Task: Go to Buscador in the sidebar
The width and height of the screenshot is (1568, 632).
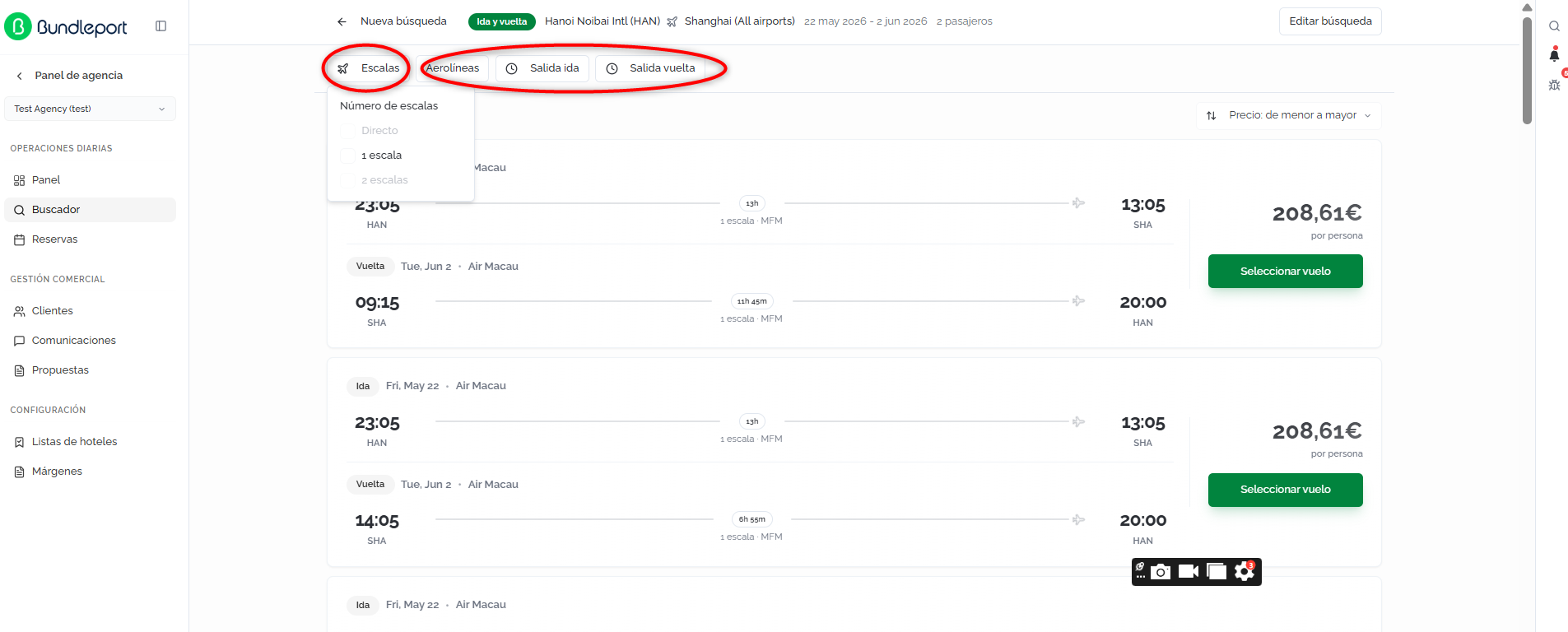Action: [x=90, y=210]
